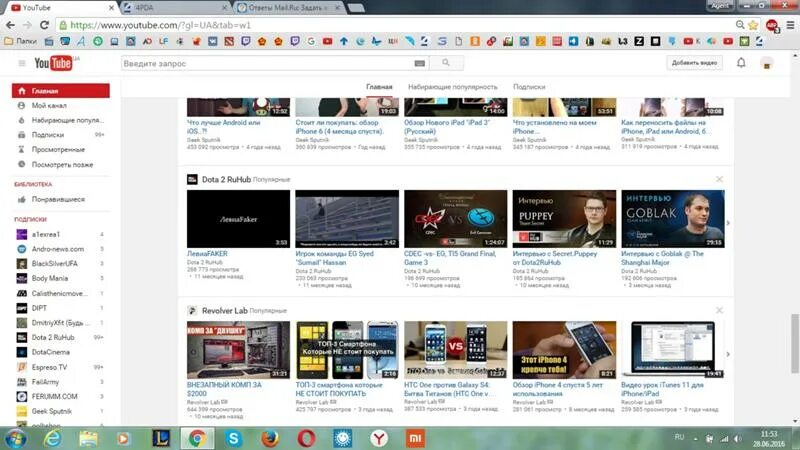Click the YouTube search input field
Image resolution: width=800 pixels, height=450 pixels.
coord(267,63)
